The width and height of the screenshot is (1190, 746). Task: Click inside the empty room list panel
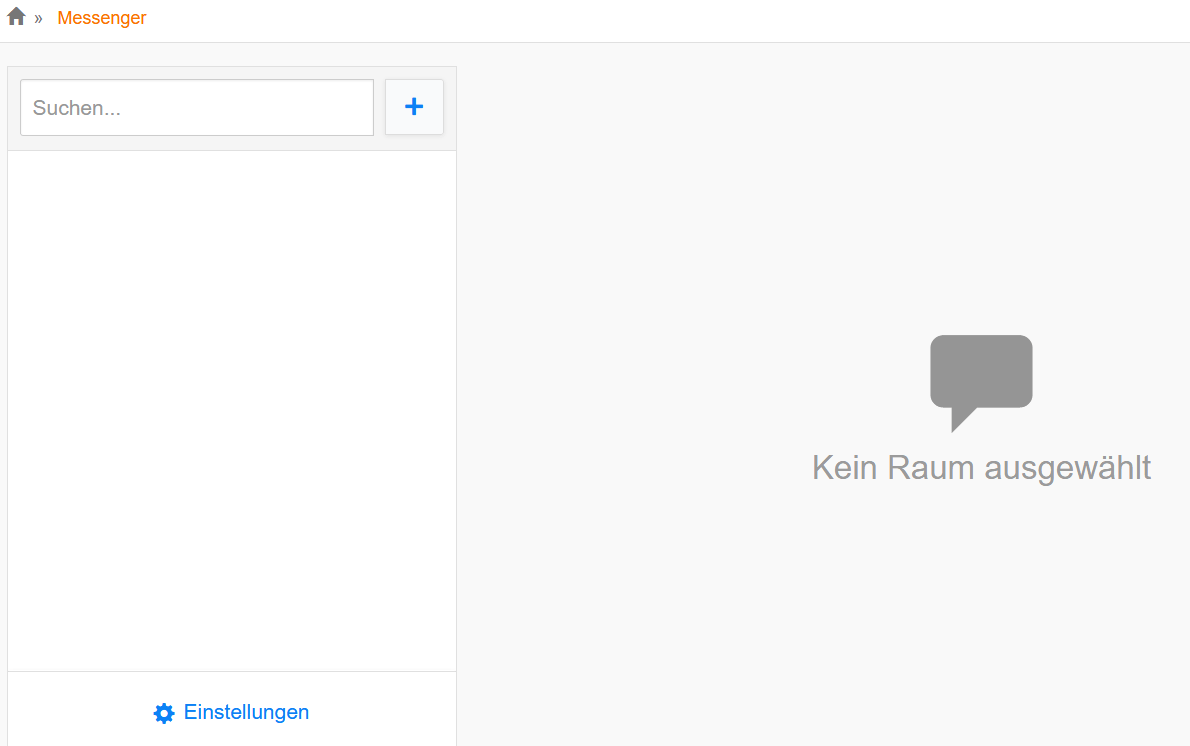[232, 410]
